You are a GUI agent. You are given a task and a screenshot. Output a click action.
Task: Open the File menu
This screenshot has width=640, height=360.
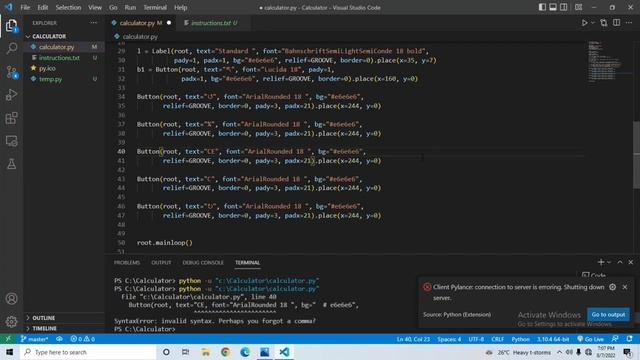25,7
